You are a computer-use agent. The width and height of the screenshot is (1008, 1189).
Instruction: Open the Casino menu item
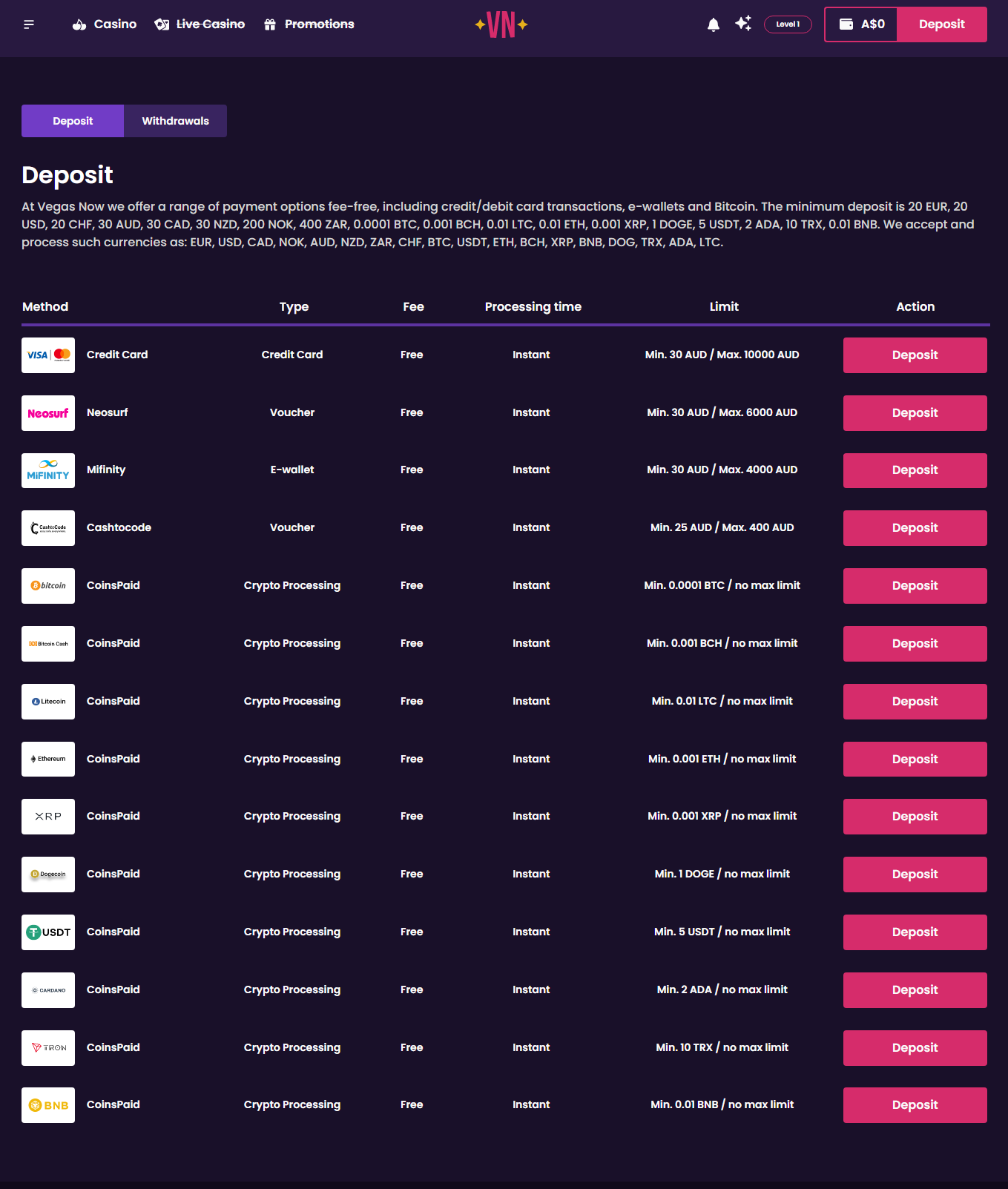pos(105,24)
